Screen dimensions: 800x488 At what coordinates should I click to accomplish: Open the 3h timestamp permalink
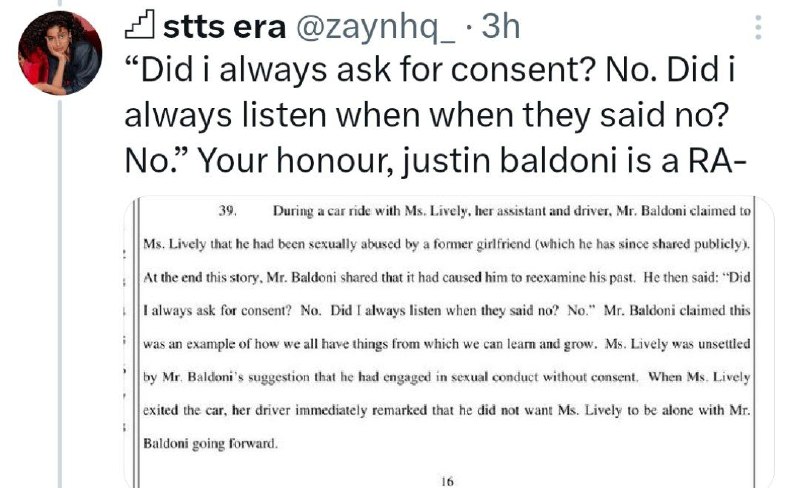pyautogui.click(x=501, y=27)
